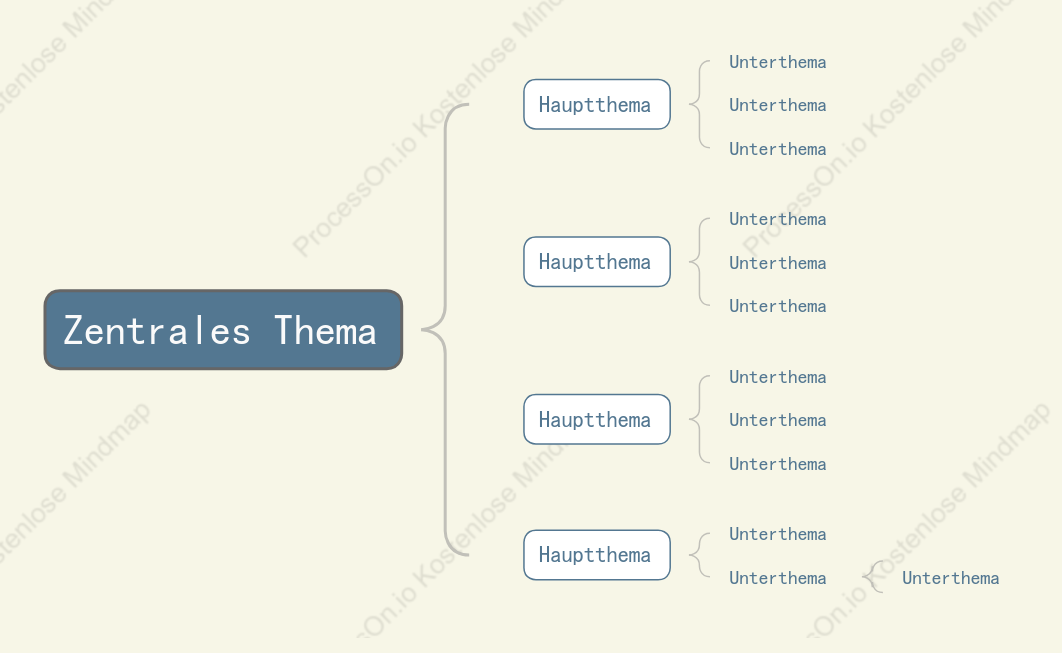Click bottom Unterthema under third Hauptthema
Screen dimensions: 1062x653
point(778,464)
